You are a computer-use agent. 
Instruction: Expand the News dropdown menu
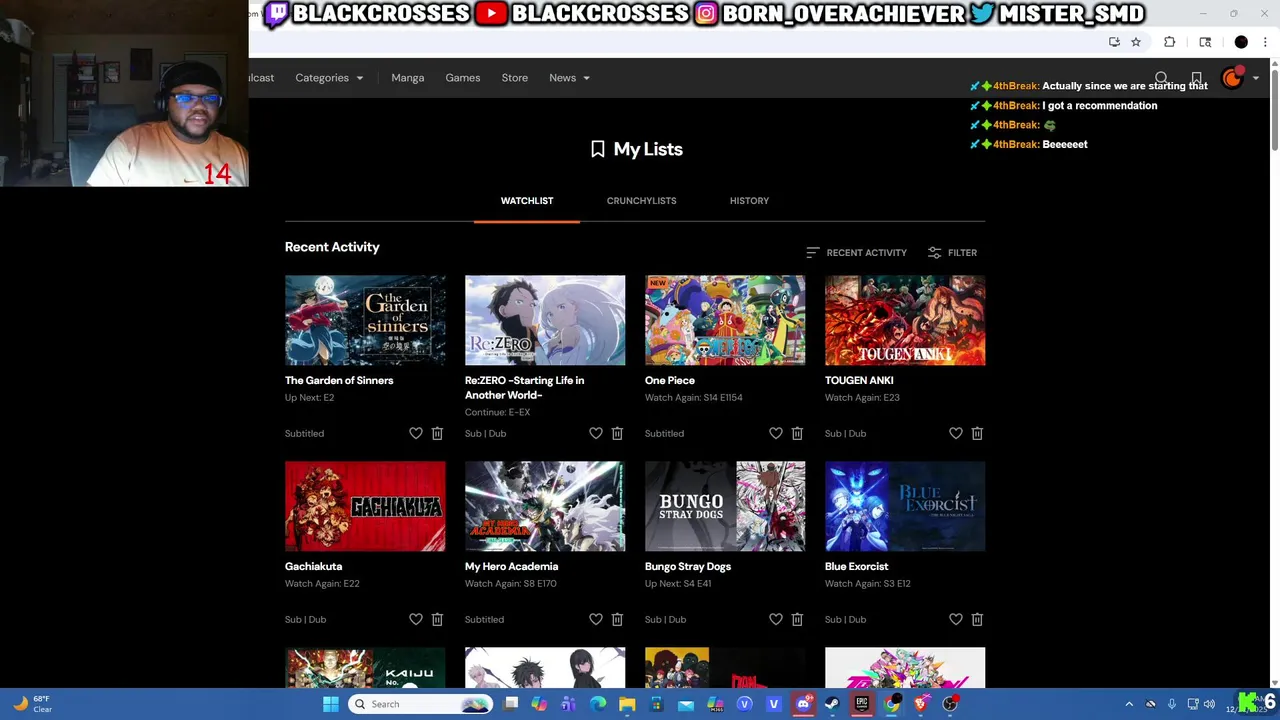[569, 78]
